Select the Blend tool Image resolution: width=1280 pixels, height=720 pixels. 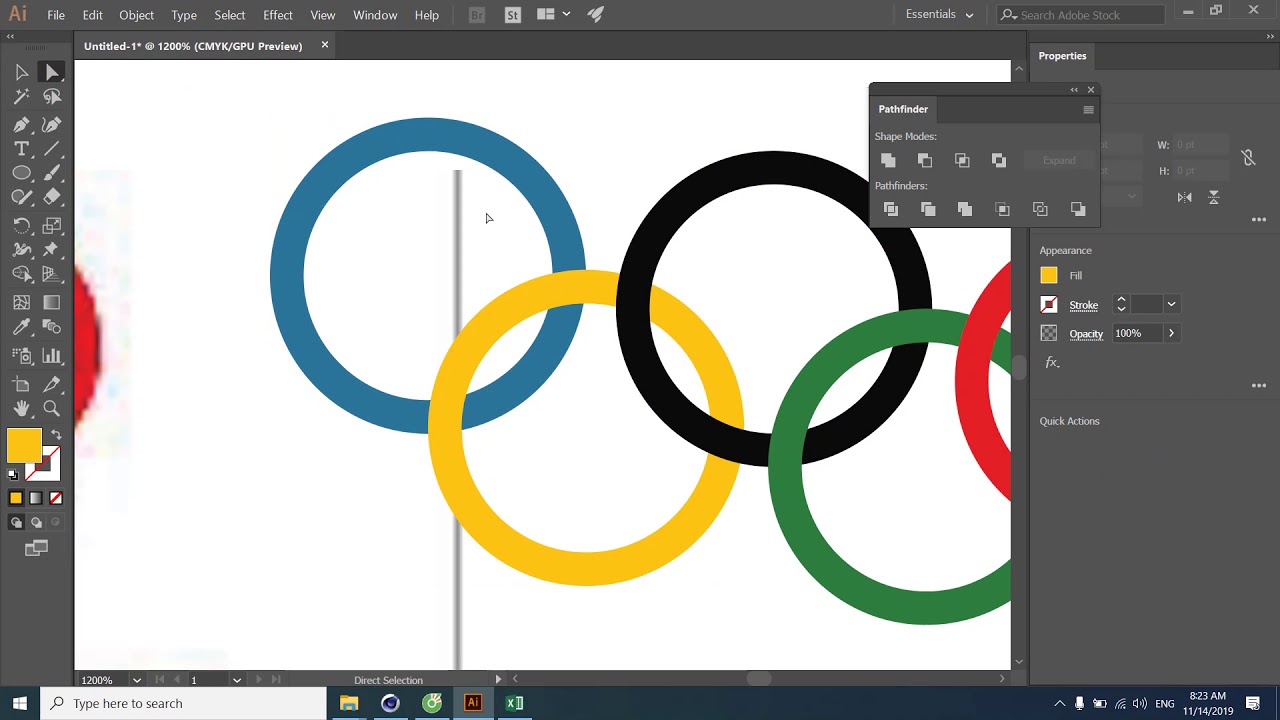click(x=52, y=327)
